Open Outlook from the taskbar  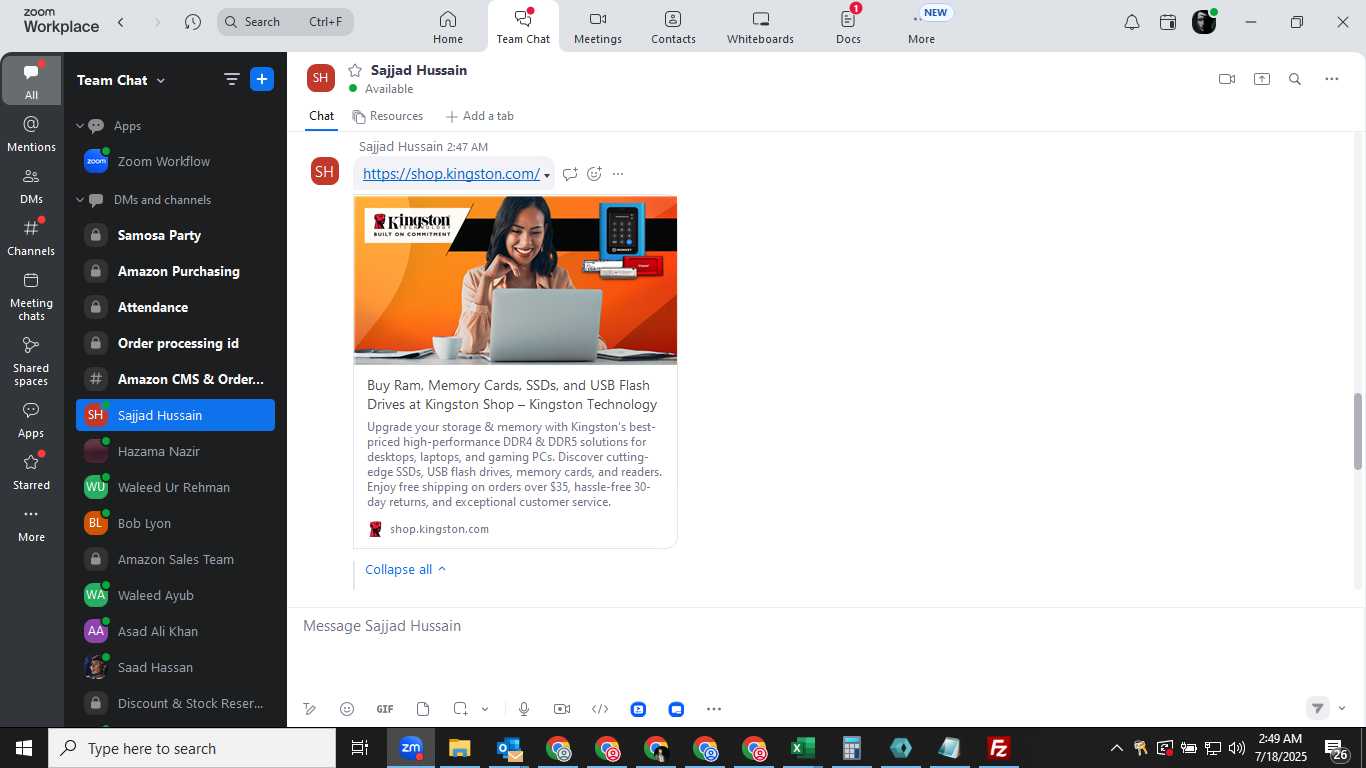click(x=509, y=748)
